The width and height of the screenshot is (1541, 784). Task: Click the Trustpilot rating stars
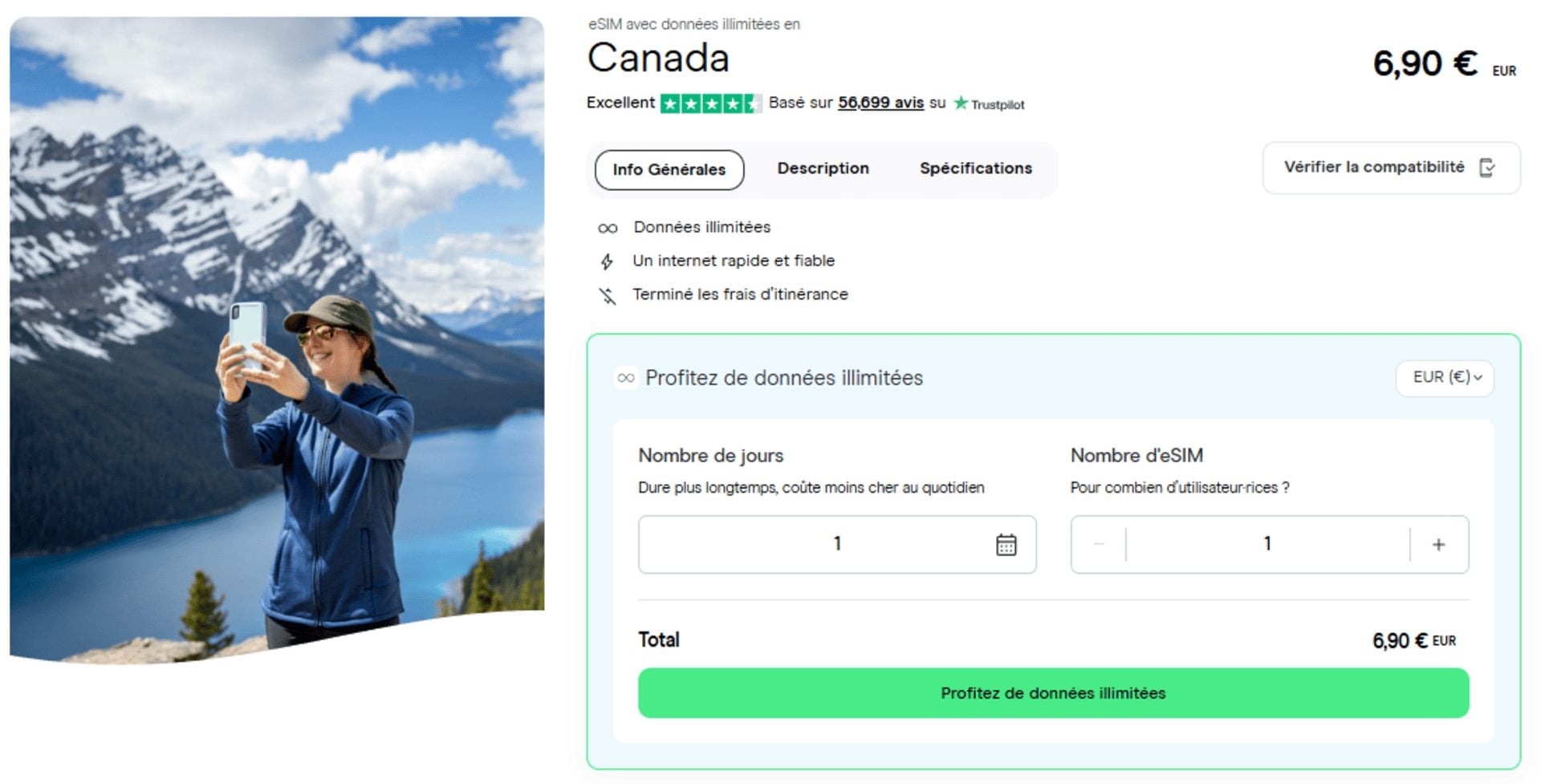pyautogui.click(x=710, y=103)
